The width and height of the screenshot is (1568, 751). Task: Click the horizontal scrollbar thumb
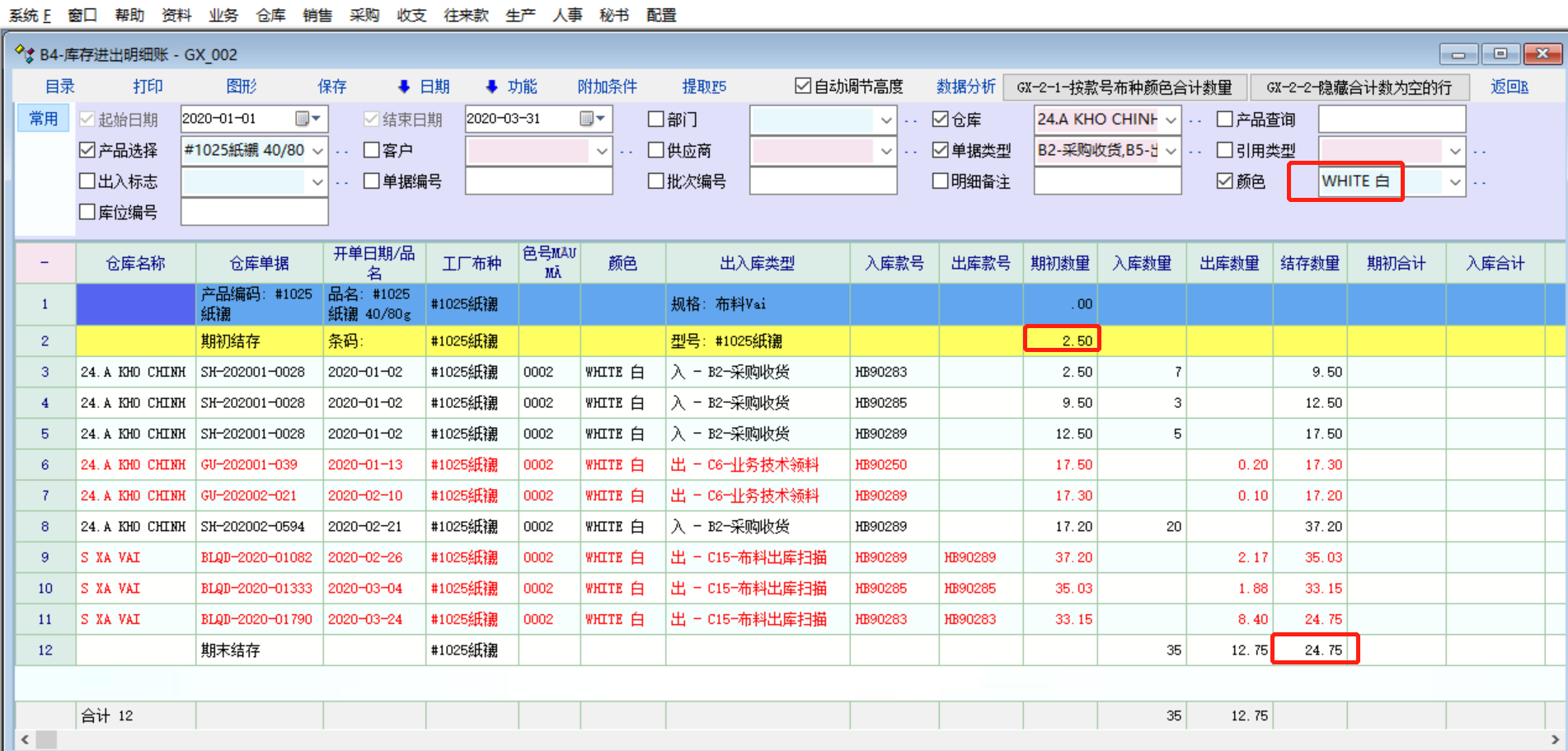(x=47, y=739)
